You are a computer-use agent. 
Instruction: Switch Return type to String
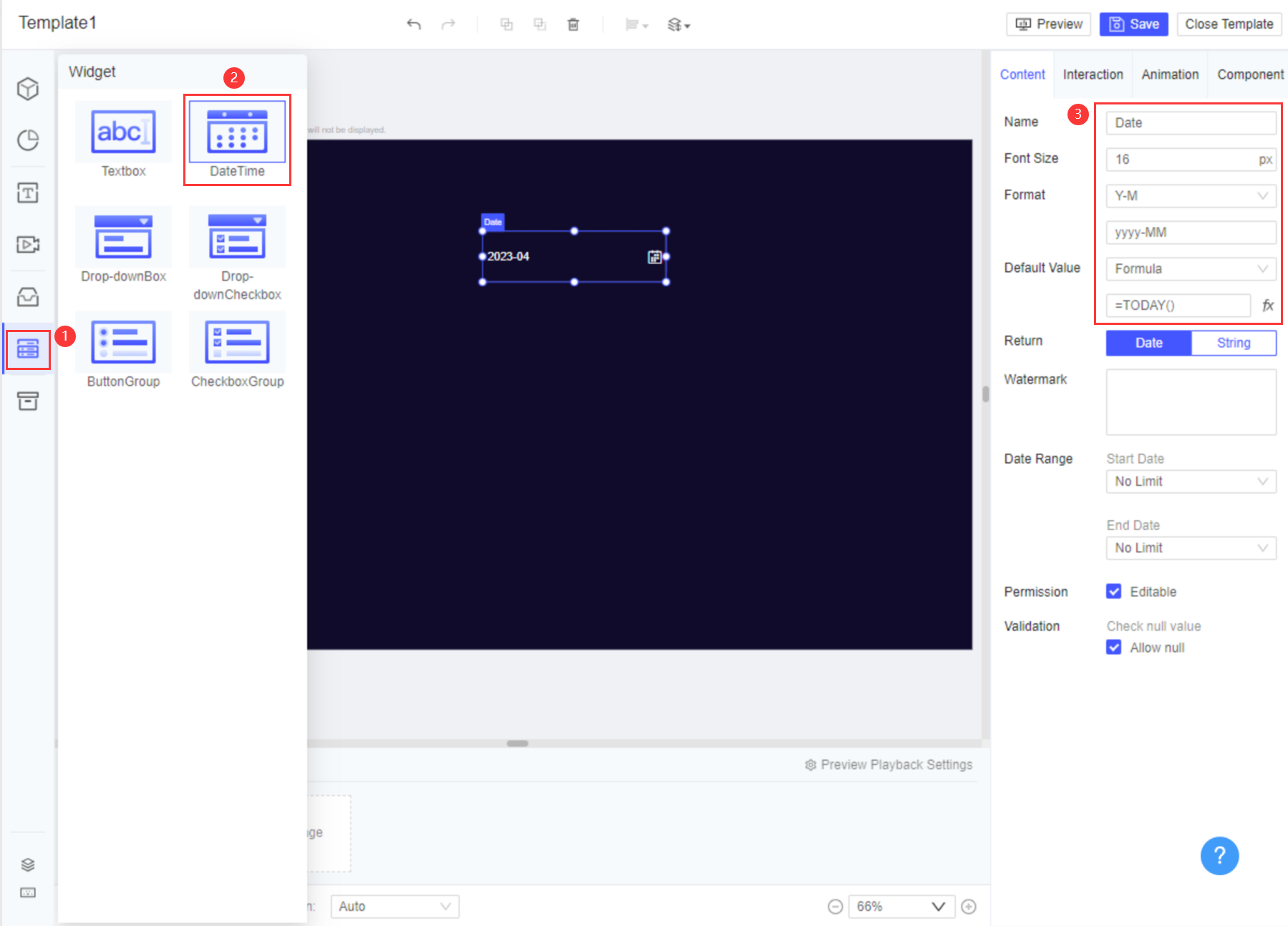tap(1233, 343)
